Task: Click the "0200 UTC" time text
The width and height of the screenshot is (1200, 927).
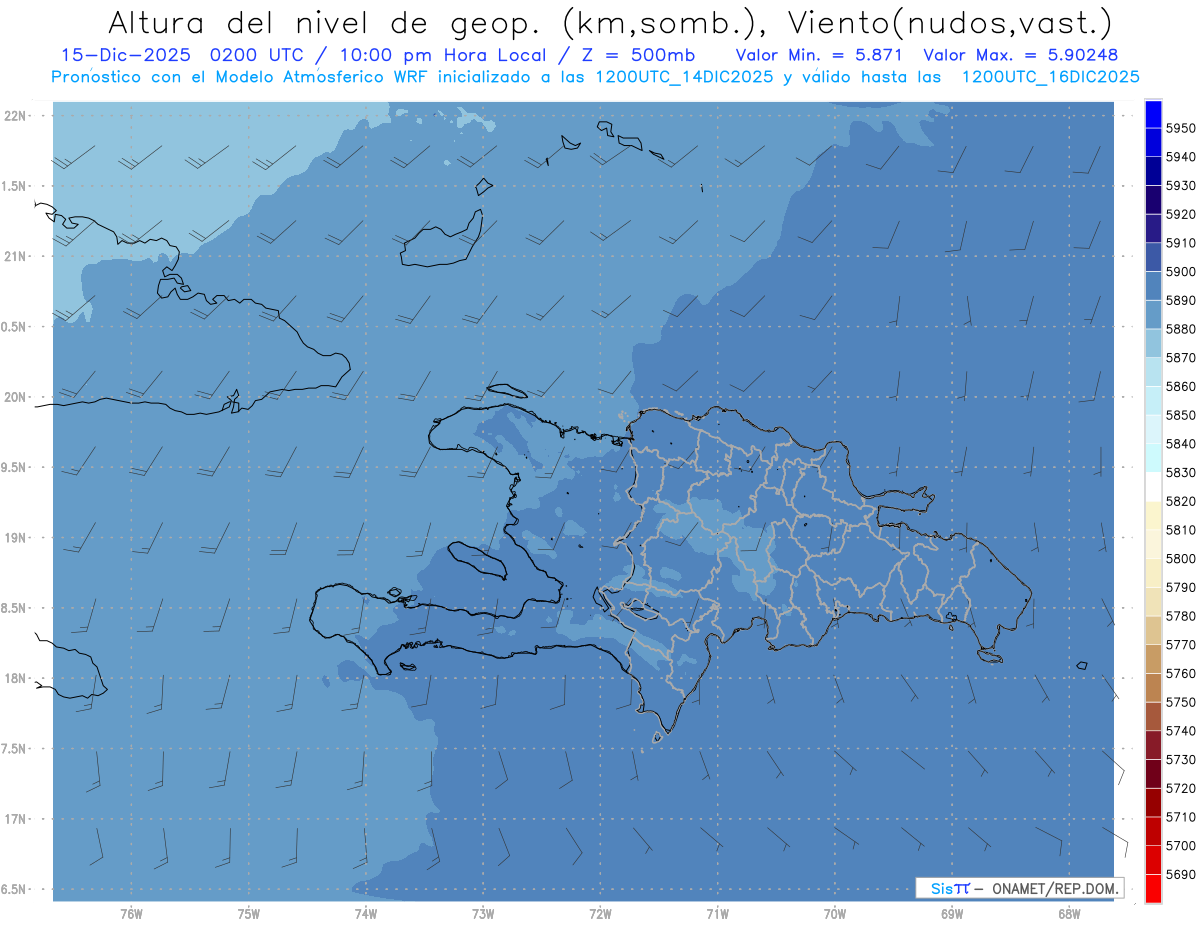Action: click(255, 55)
